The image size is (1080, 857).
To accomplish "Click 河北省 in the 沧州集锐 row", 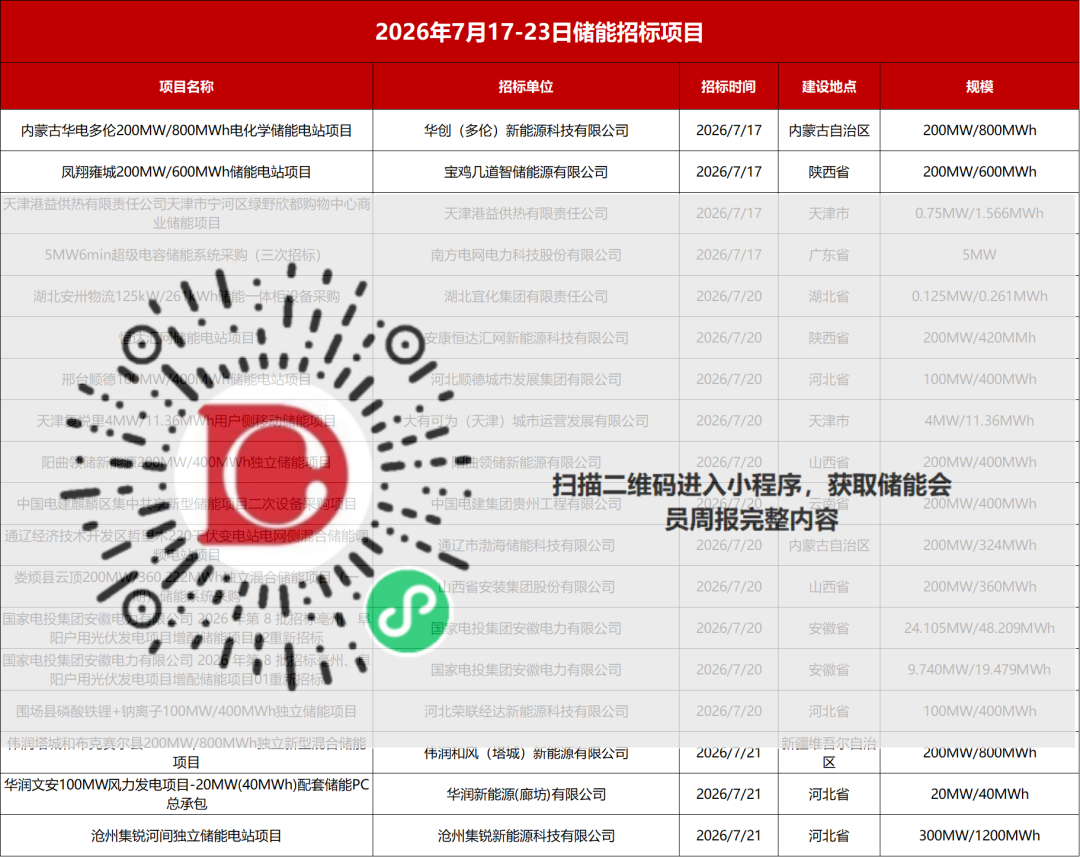I will click(829, 836).
